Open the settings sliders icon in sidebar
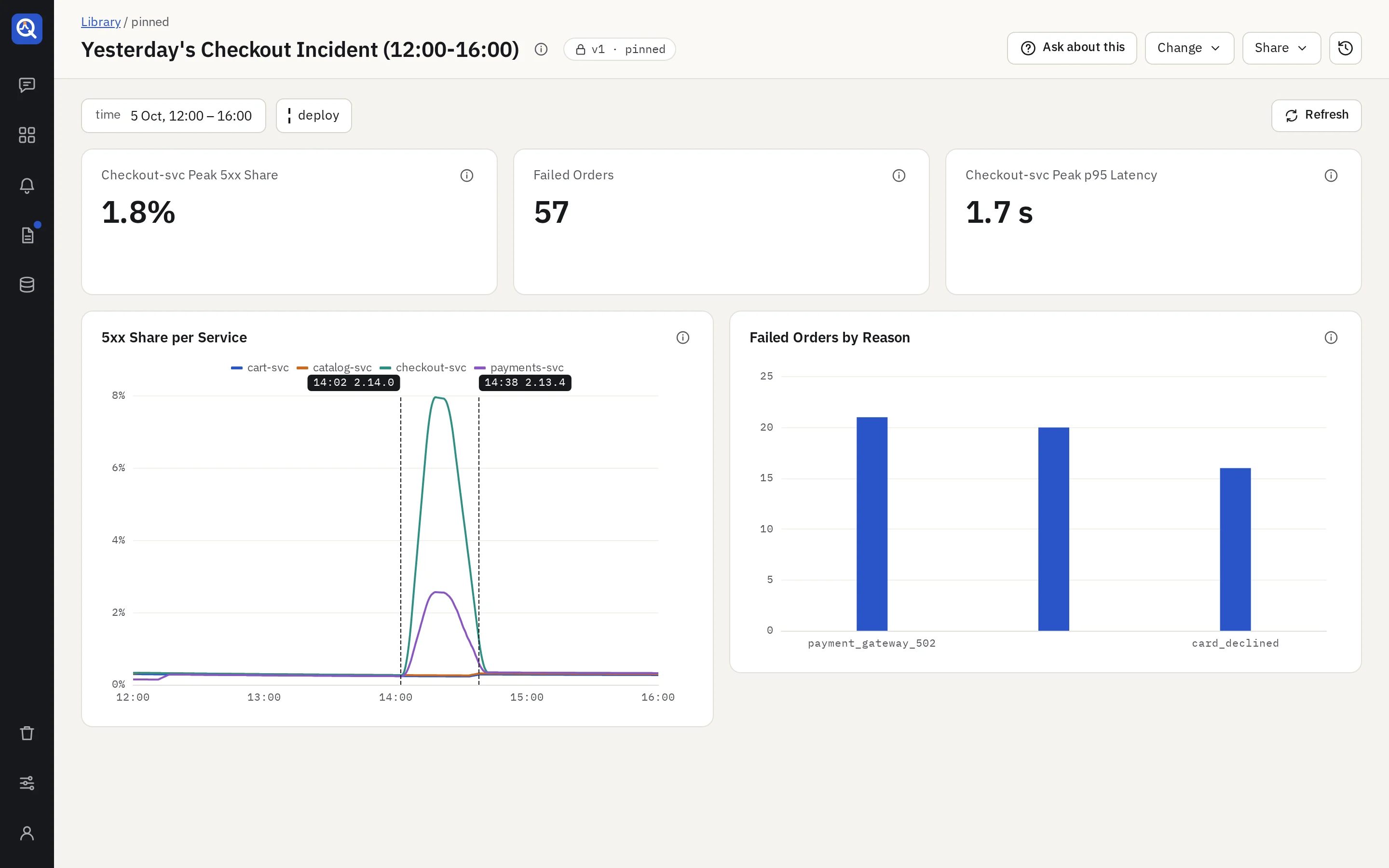Screen dimensions: 1389x868 tap(27, 783)
